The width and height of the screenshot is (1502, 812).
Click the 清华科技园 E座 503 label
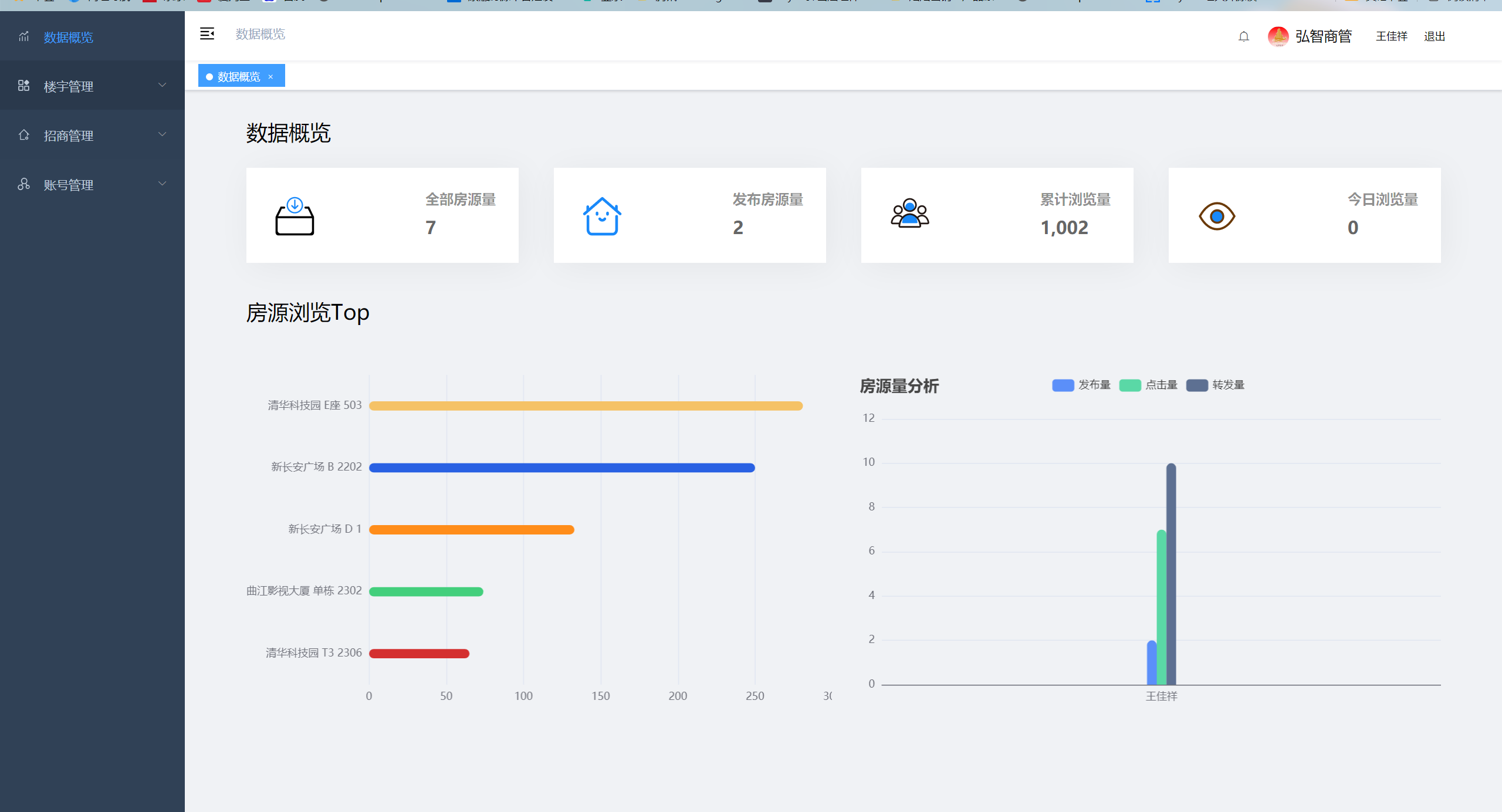coord(314,405)
